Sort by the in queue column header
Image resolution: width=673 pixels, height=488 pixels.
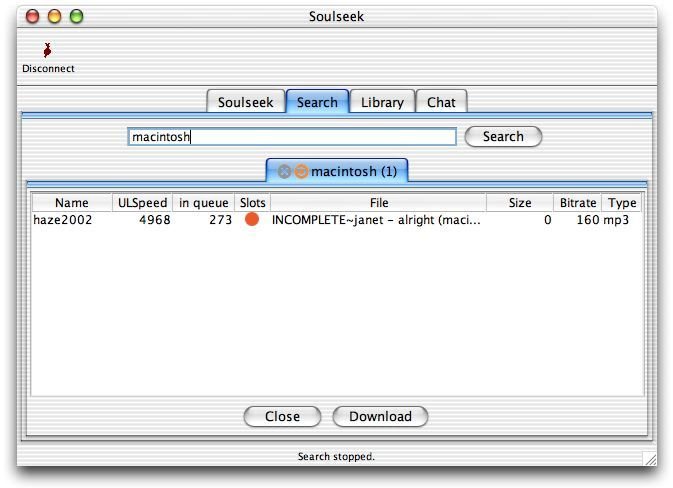[x=203, y=203]
